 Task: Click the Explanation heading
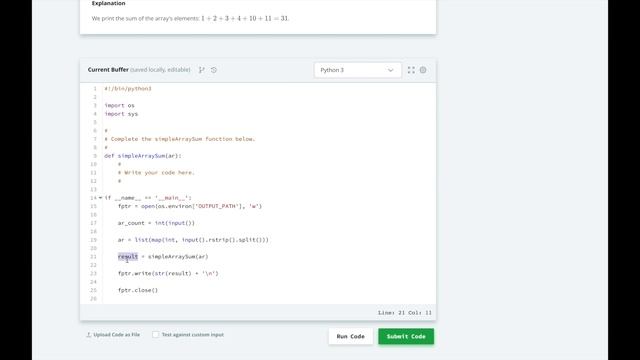[x=109, y=3]
